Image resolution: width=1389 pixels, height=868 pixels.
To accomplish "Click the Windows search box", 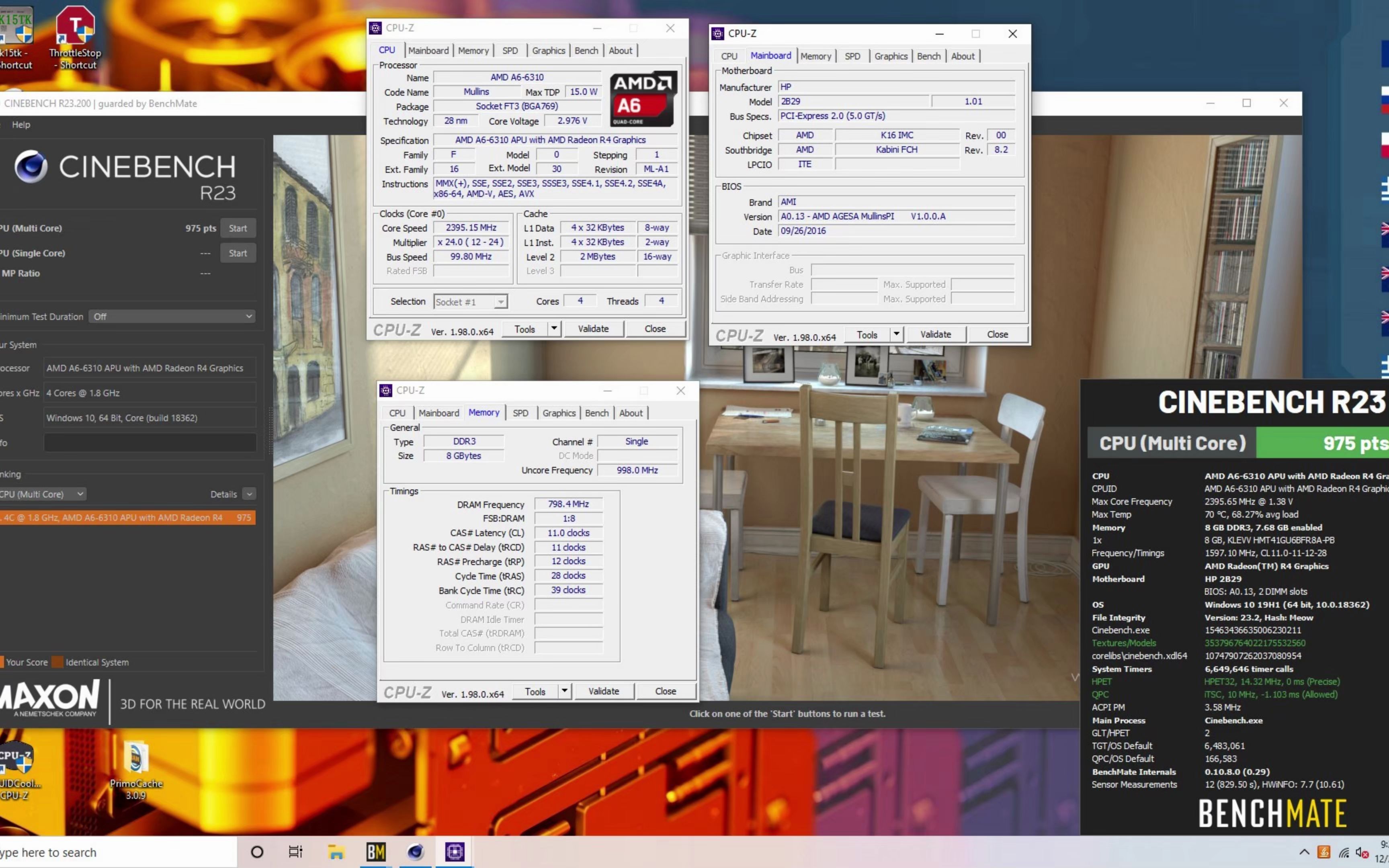I will coord(118,852).
